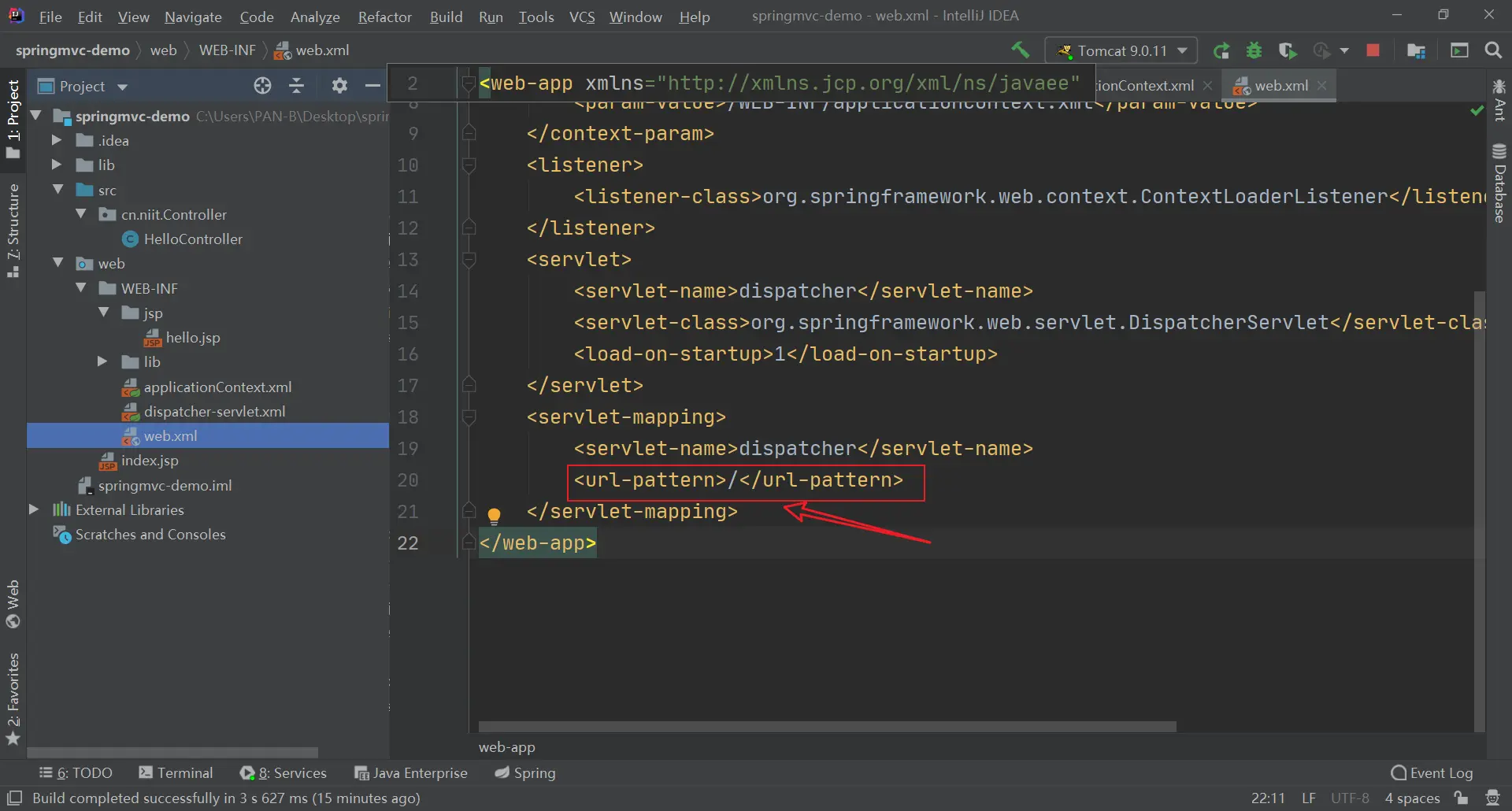Collapse the WEB-INF folder
The width and height of the screenshot is (1512, 811).
click(81, 288)
